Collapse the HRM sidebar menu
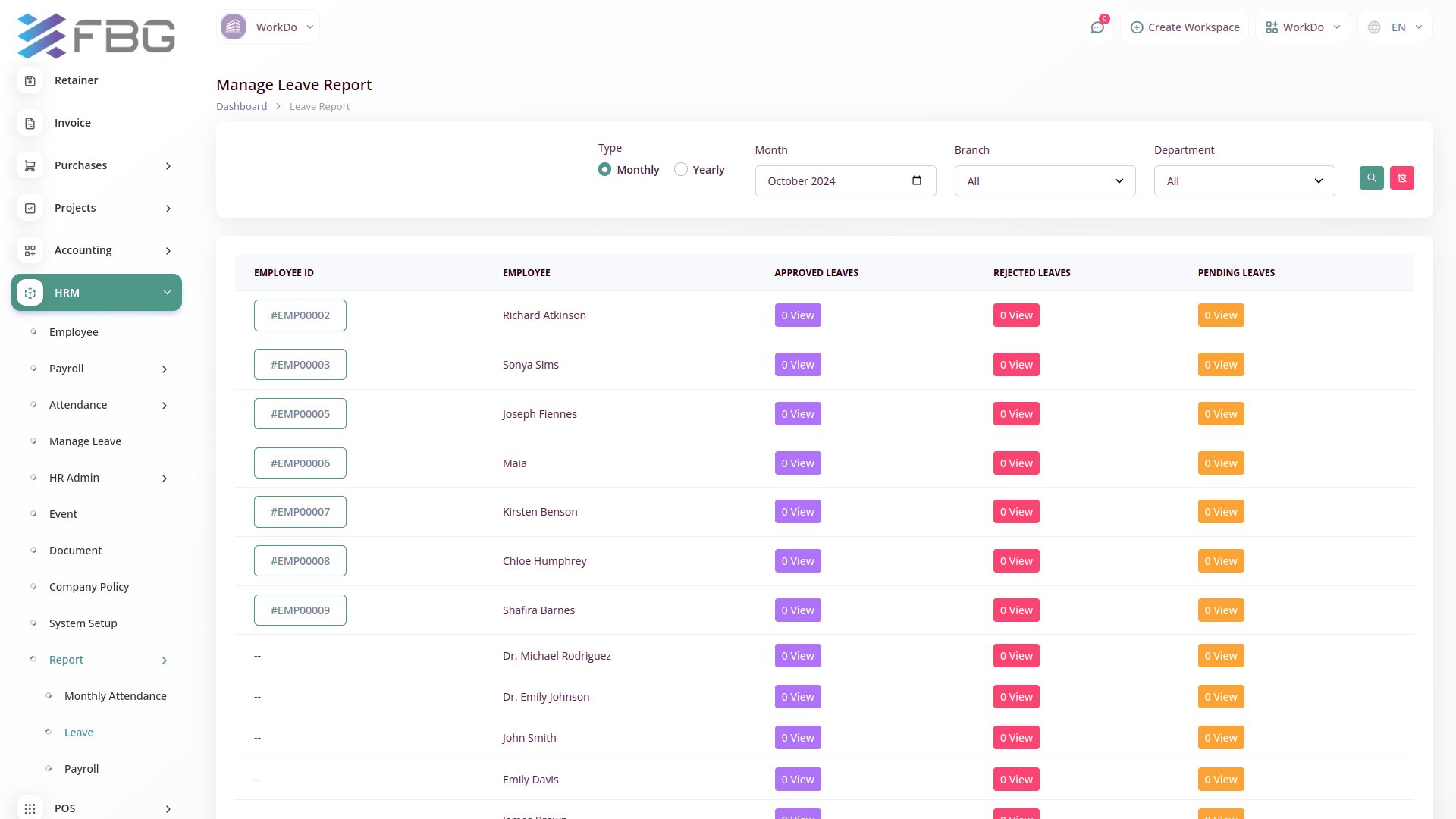The width and height of the screenshot is (1456, 819). point(96,293)
